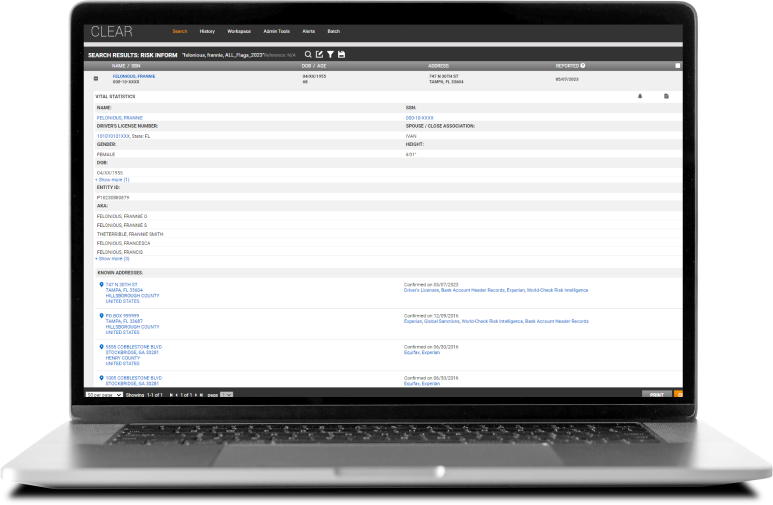Collapse the Felonious, Frannie result row
The width and height of the screenshot is (773, 505).
(96, 78)
